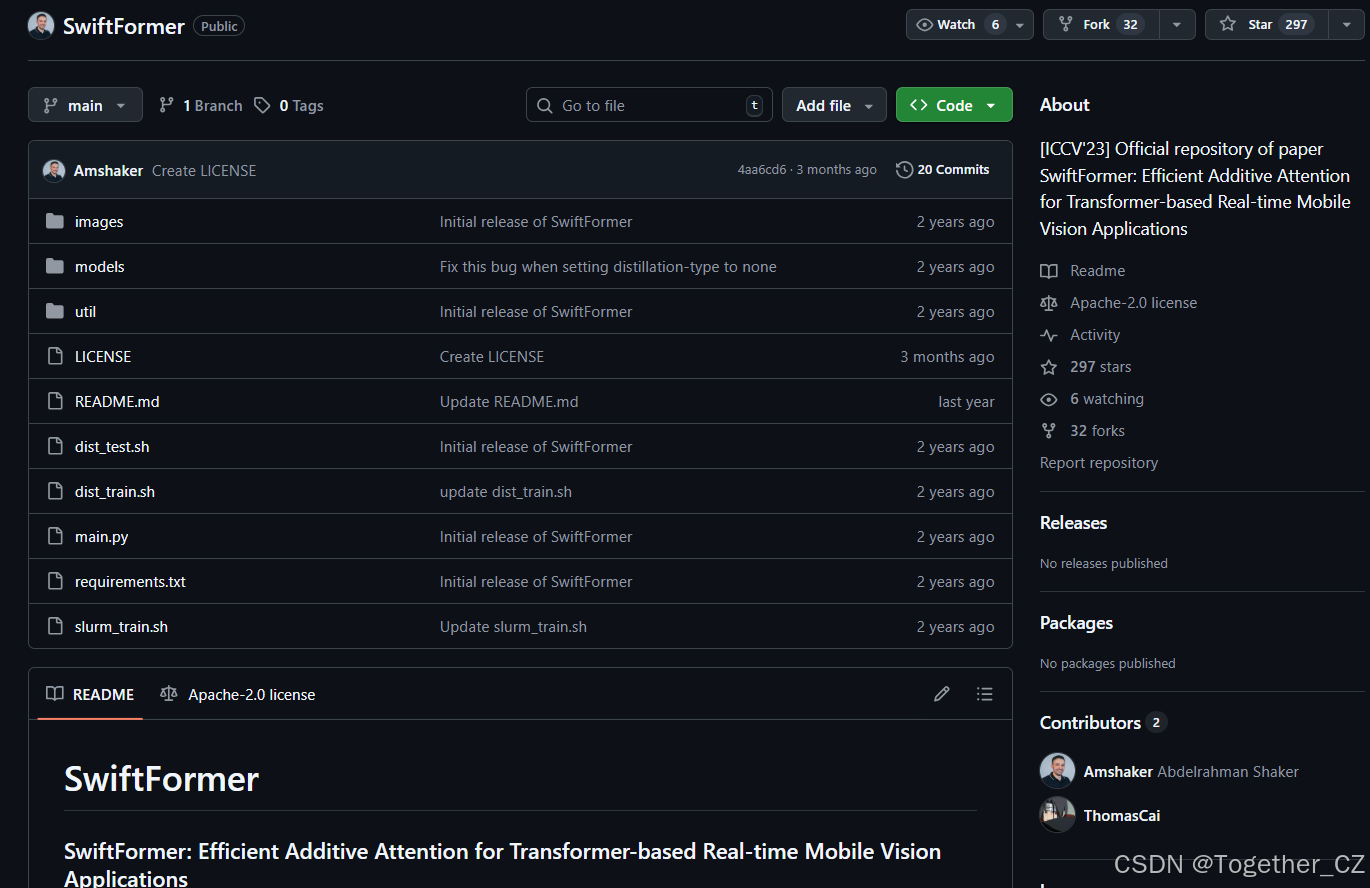The image size is (1370, 888).
Task: Open commit 'Fix this bug when setting distillation-type to none'
Action: pos(608,267)
